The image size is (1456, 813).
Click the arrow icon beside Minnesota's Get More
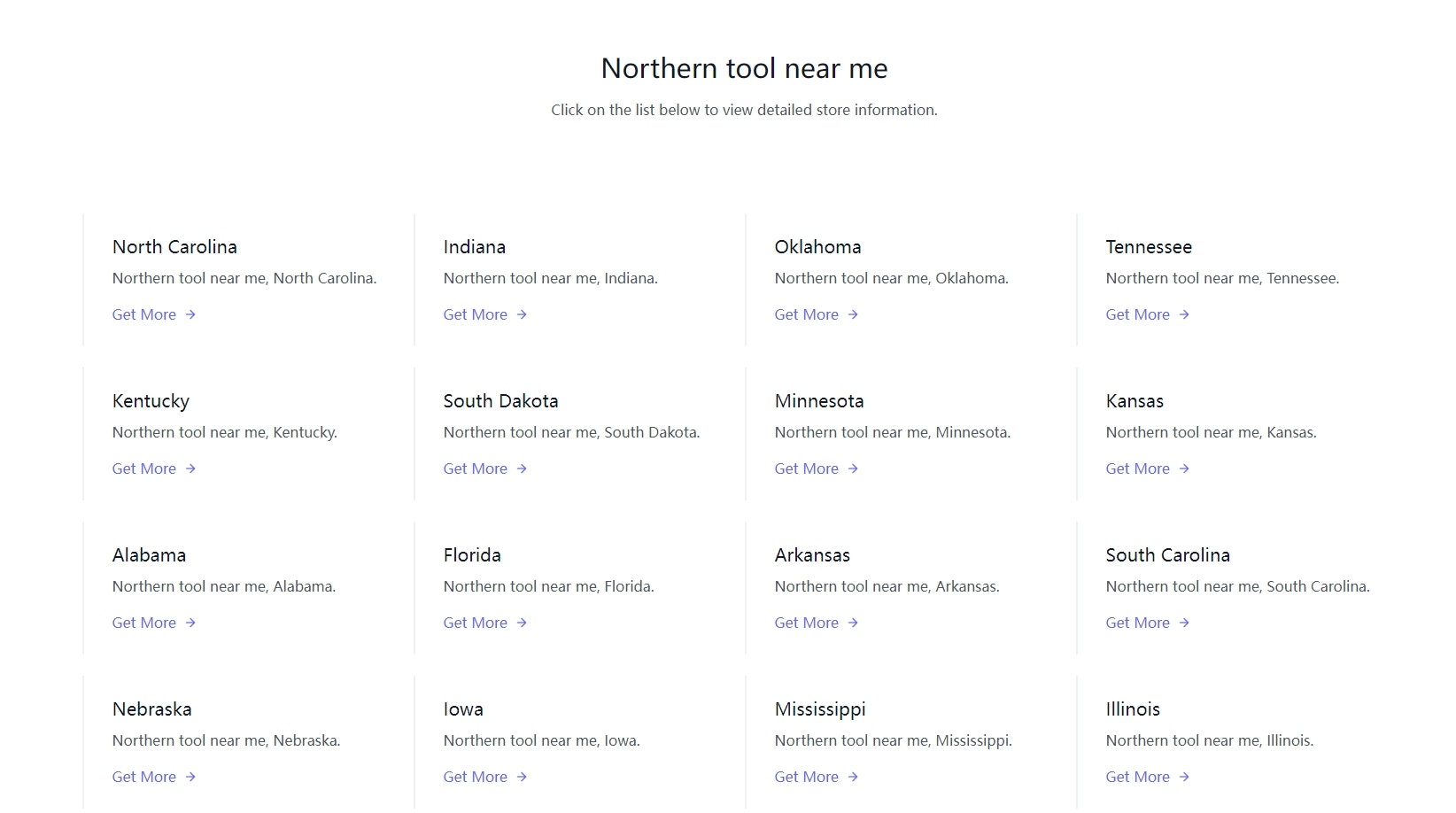coord(853,468)
